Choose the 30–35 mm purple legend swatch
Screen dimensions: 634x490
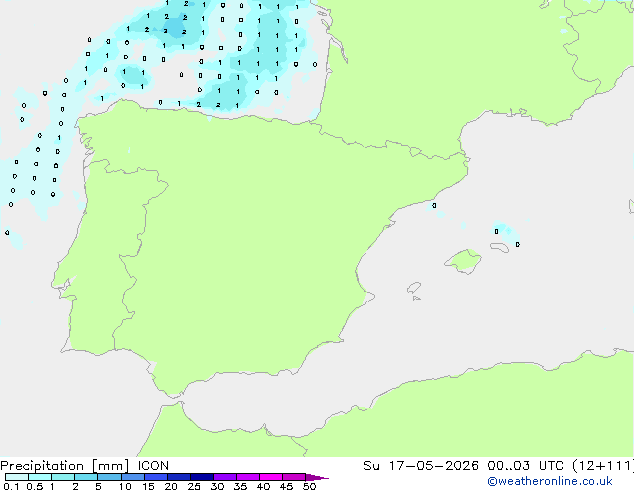pyautogui.click(x=225, y=477)
